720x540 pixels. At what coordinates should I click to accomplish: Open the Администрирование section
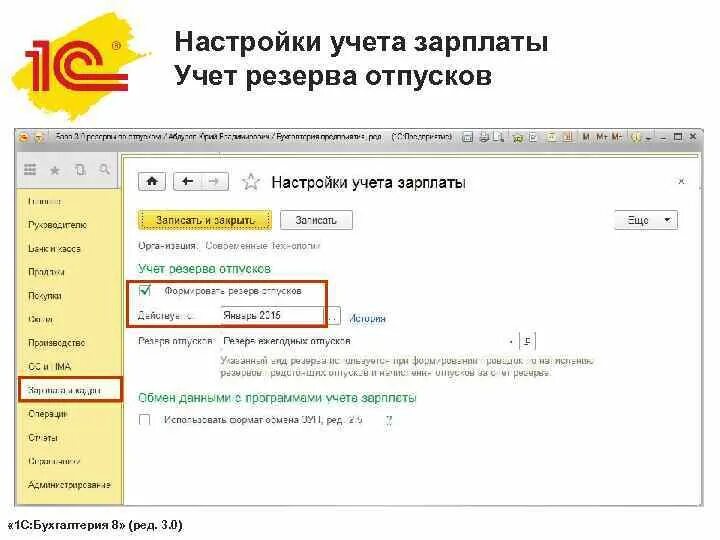[69, 485]
